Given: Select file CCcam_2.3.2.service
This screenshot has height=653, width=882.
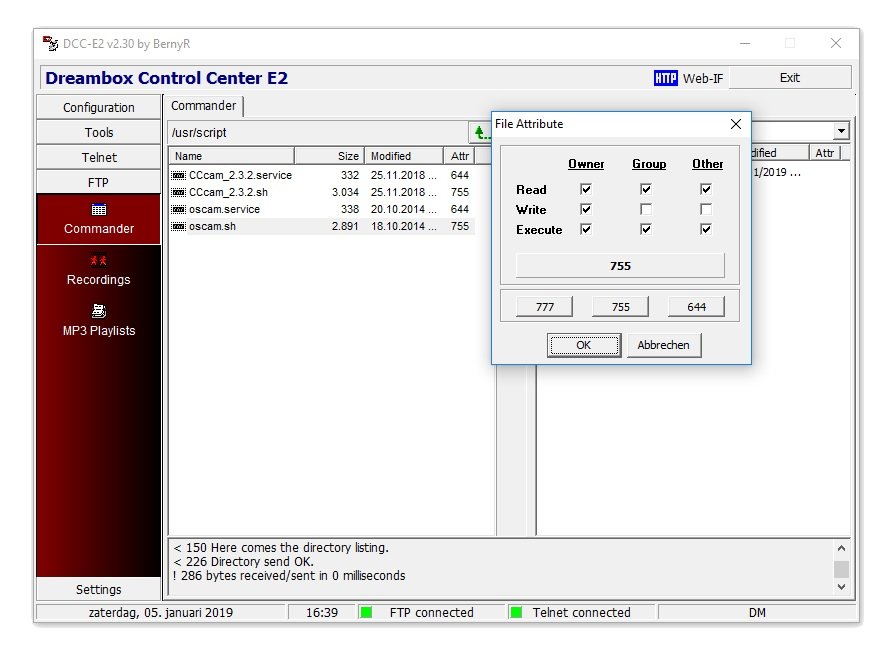Looking at the screenshot, I should [240, 175].
